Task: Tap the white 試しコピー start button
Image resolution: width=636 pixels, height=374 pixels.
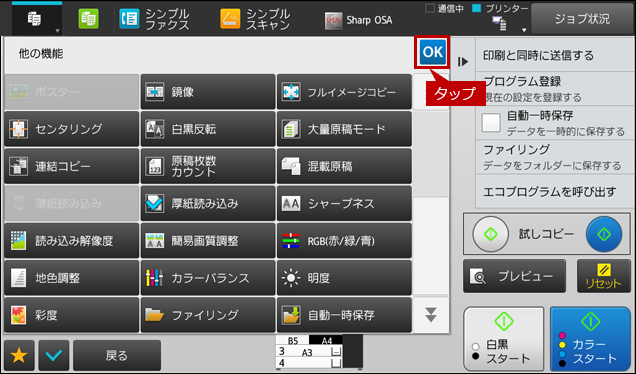Action: click(x=490, y=234)
